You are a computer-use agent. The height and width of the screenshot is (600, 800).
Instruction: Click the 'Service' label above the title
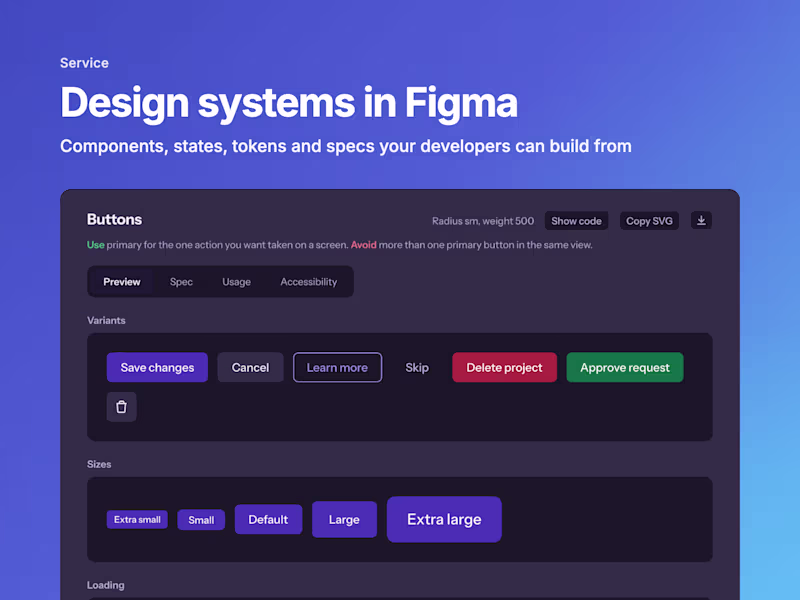coord(84,63)
